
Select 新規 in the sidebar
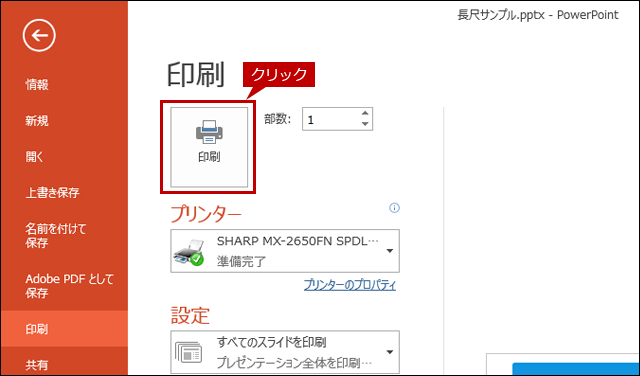[37, 121]
